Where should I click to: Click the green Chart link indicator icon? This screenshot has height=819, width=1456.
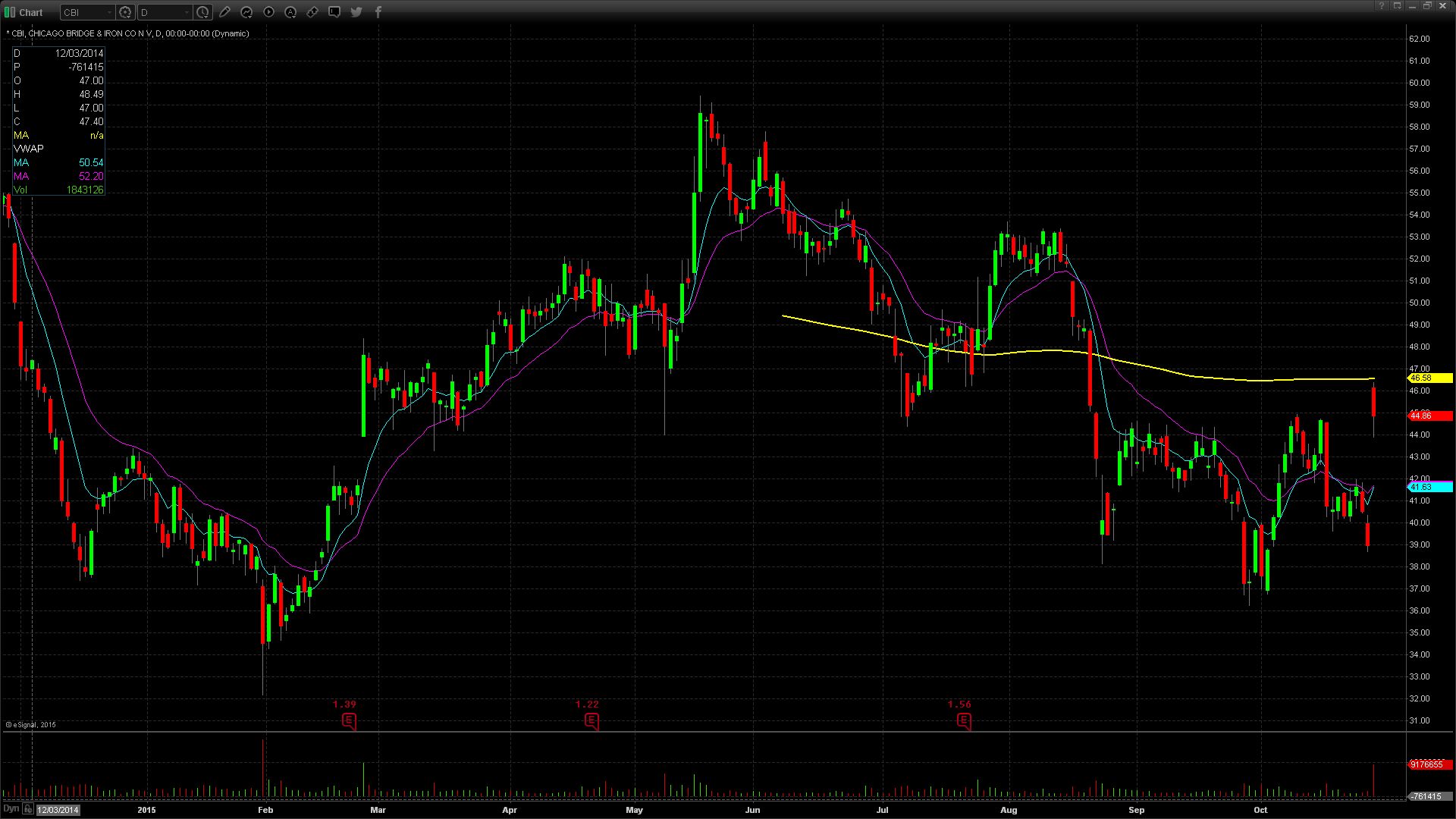(10, 12)
